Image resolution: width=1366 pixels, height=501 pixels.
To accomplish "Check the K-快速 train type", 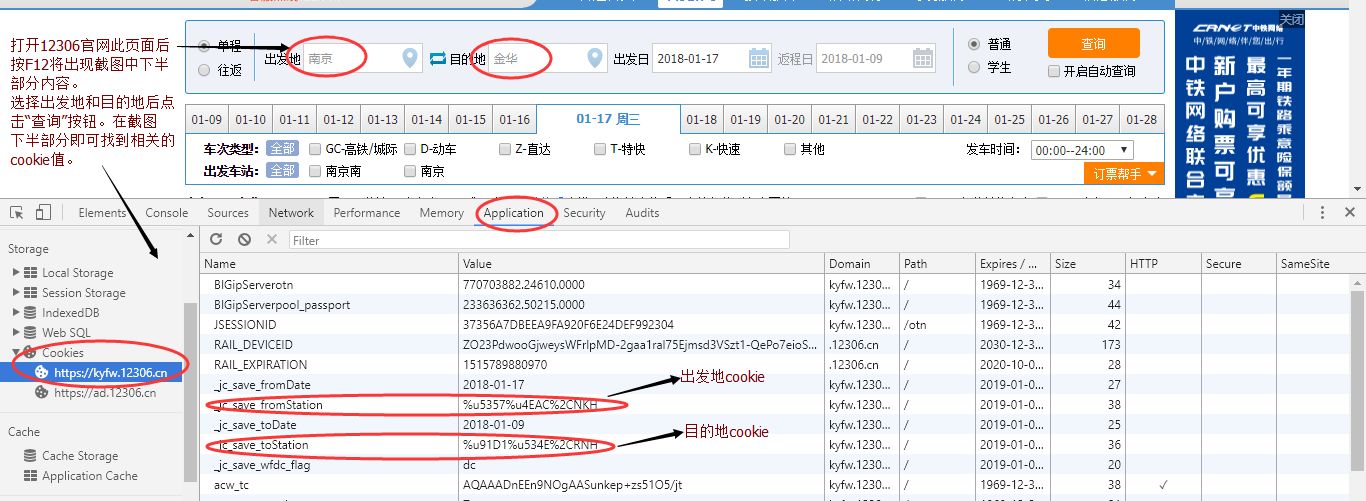I will tap(695, 149).
